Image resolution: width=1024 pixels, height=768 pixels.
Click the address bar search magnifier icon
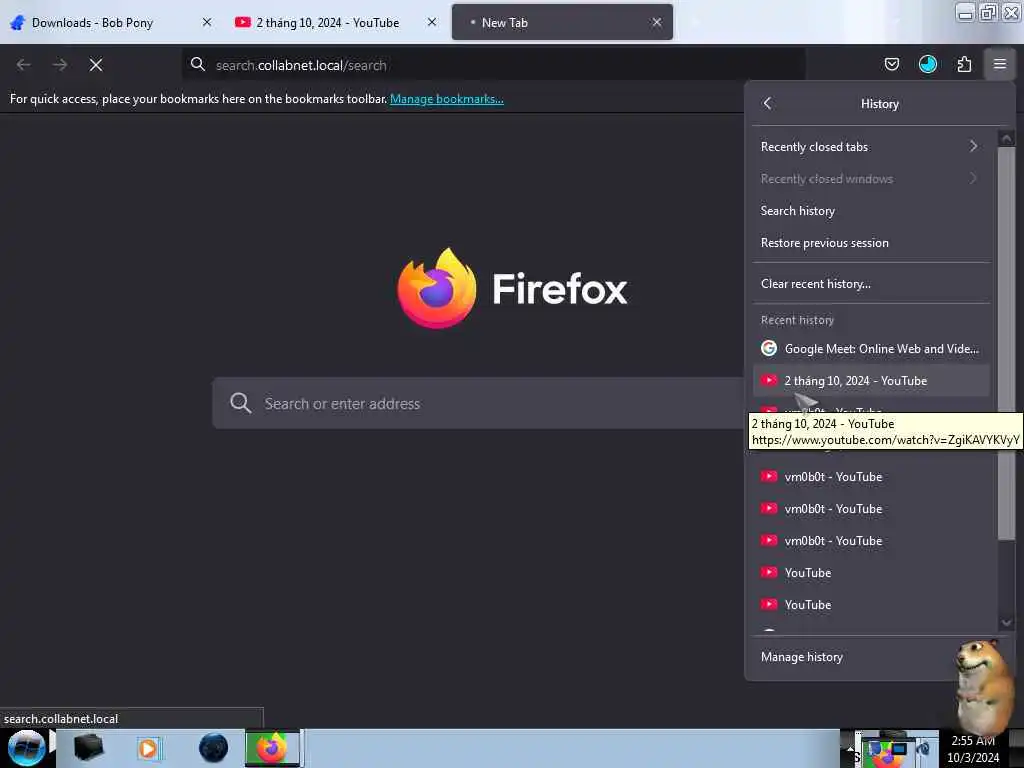198,64
